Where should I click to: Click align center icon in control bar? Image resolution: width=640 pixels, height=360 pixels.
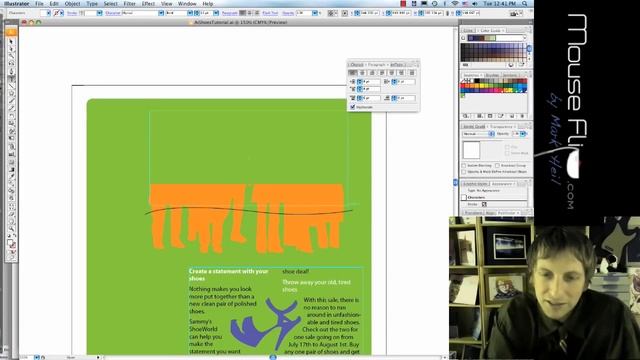click(249, 13)
